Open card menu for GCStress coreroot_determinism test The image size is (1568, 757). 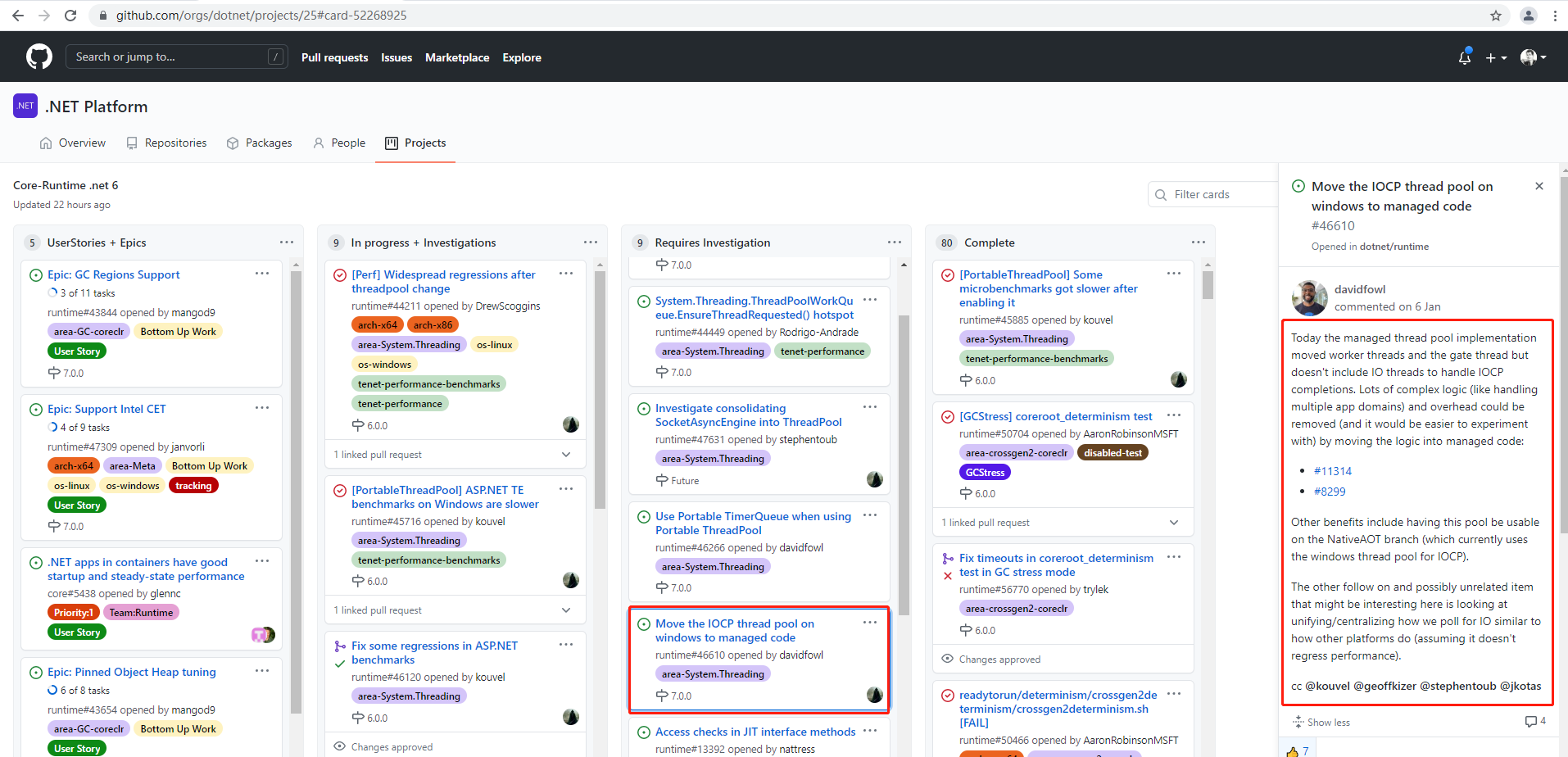[1174, 415]
